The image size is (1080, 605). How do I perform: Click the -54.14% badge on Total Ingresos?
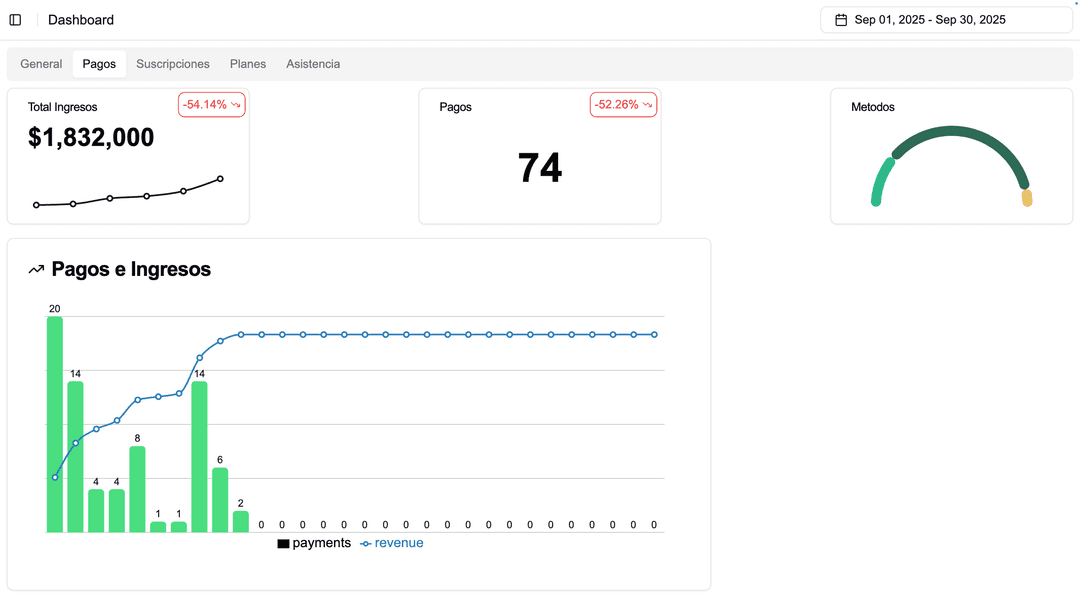point(211,103)
